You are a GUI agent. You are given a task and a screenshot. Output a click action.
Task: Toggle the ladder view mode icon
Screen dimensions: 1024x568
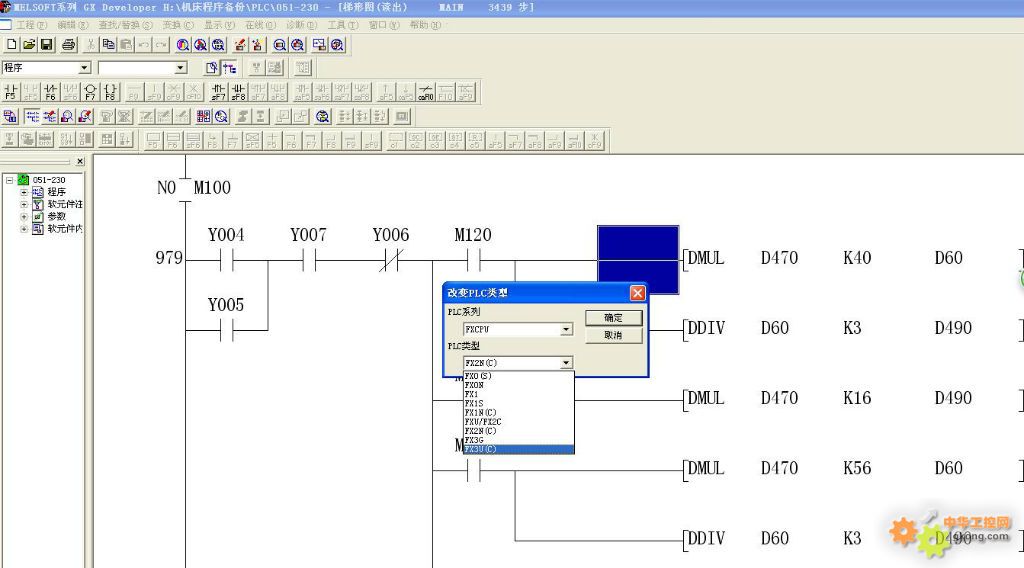(x=32, y=117)
